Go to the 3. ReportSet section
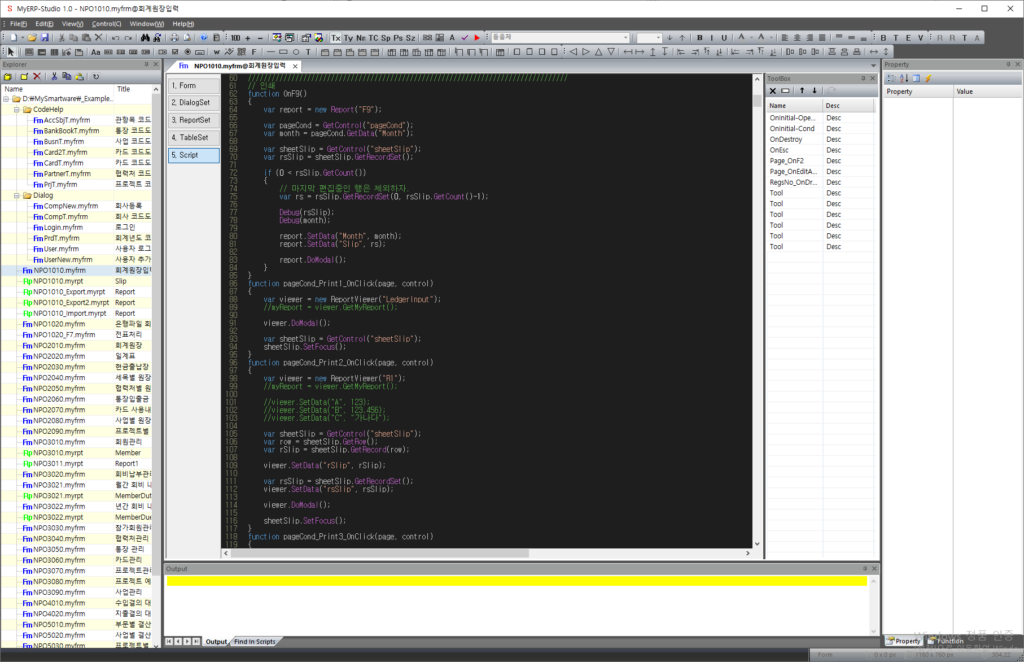This screenshot has width=1024, height=662. coord(194,120)
